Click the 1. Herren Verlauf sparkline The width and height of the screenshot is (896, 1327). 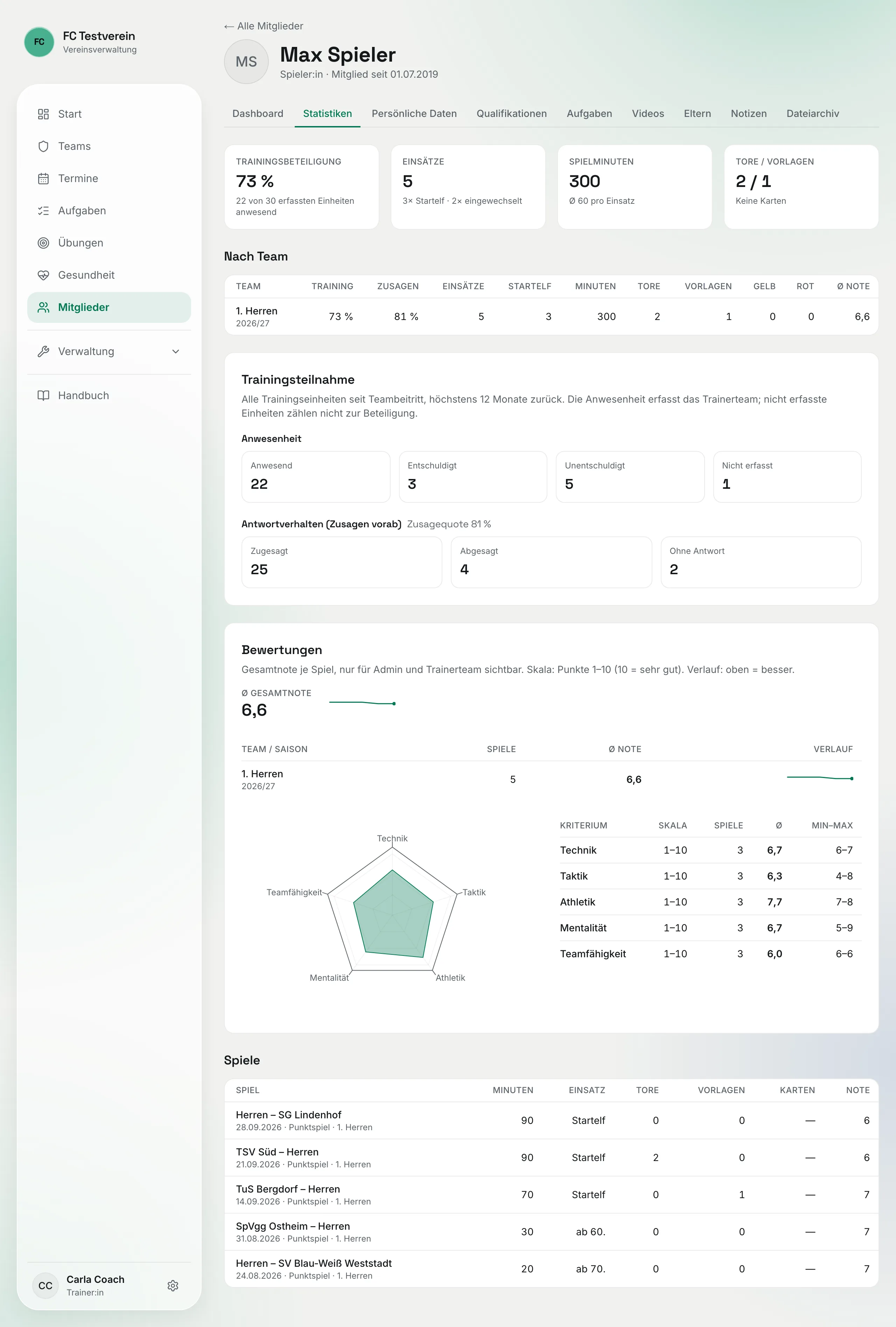pos(820,778)
